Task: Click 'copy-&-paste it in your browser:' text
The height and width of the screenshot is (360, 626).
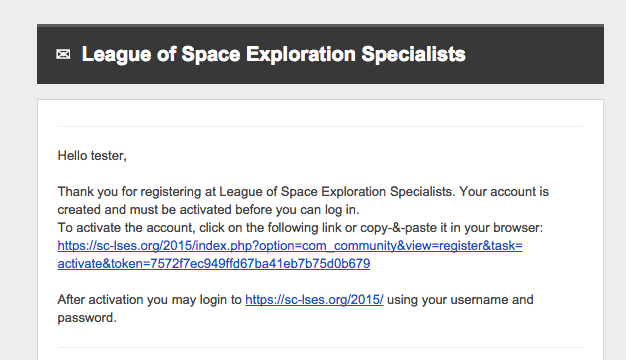Action: point(452,227)
